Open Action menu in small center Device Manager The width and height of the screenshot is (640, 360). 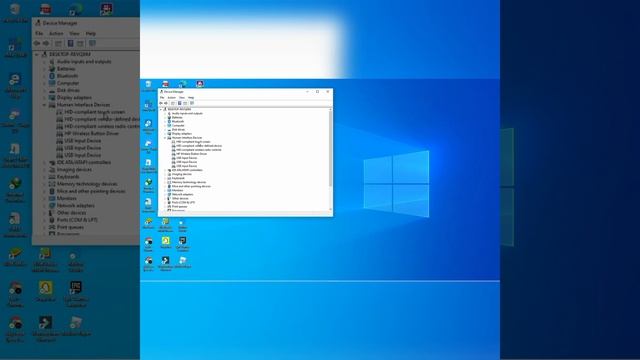[171, 98]
